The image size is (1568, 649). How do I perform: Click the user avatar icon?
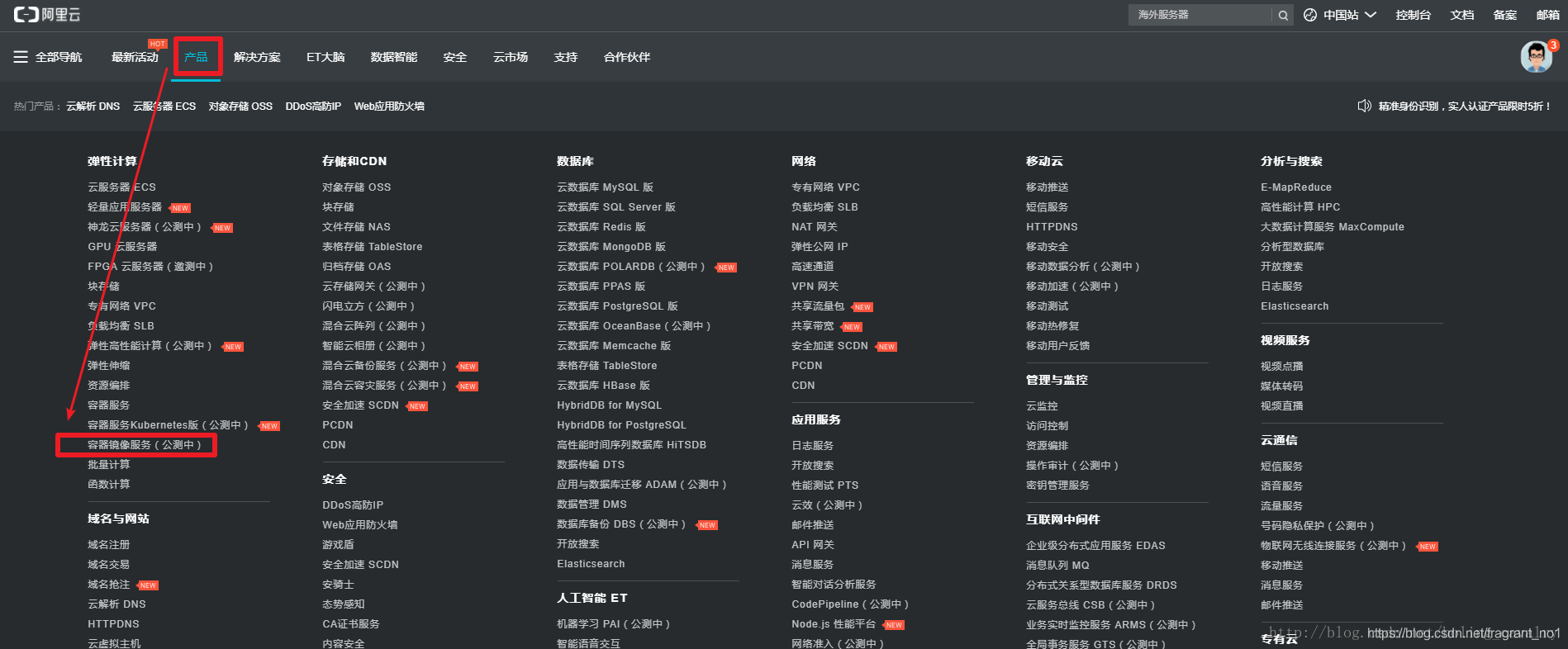click(1536, 57)
